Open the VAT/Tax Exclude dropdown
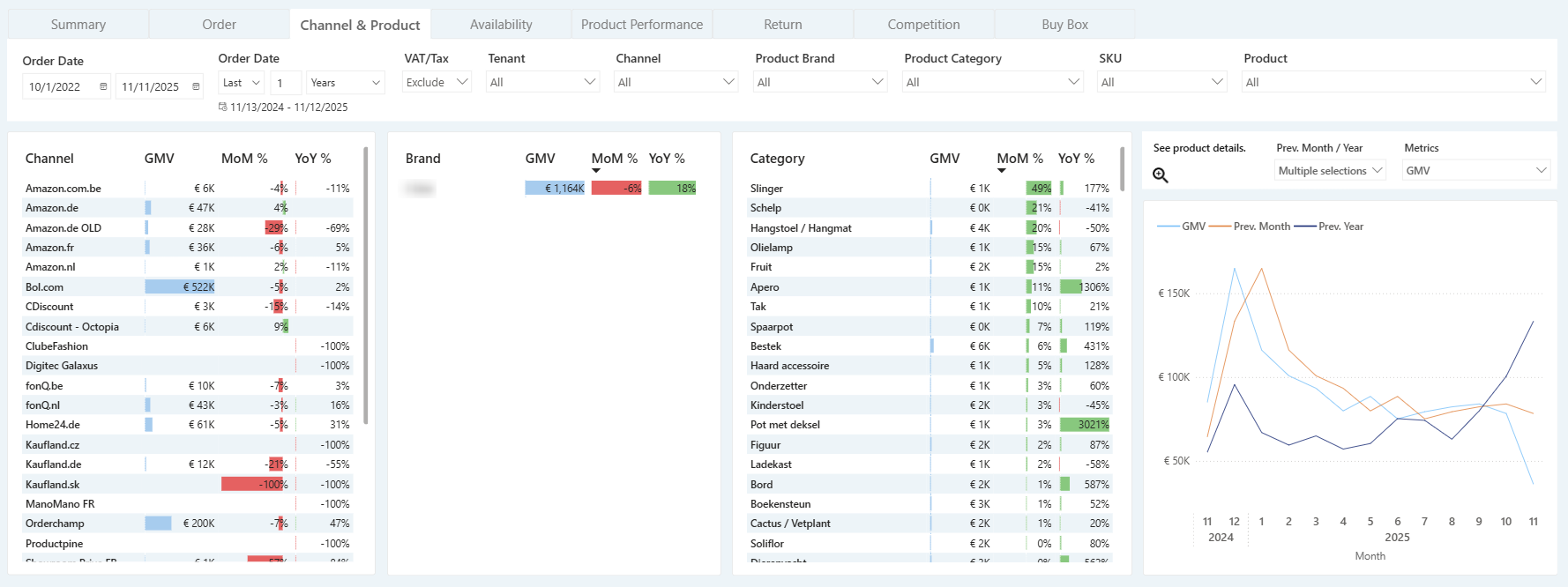Screen dimensions: 1568x587 [x=437, y=82]
